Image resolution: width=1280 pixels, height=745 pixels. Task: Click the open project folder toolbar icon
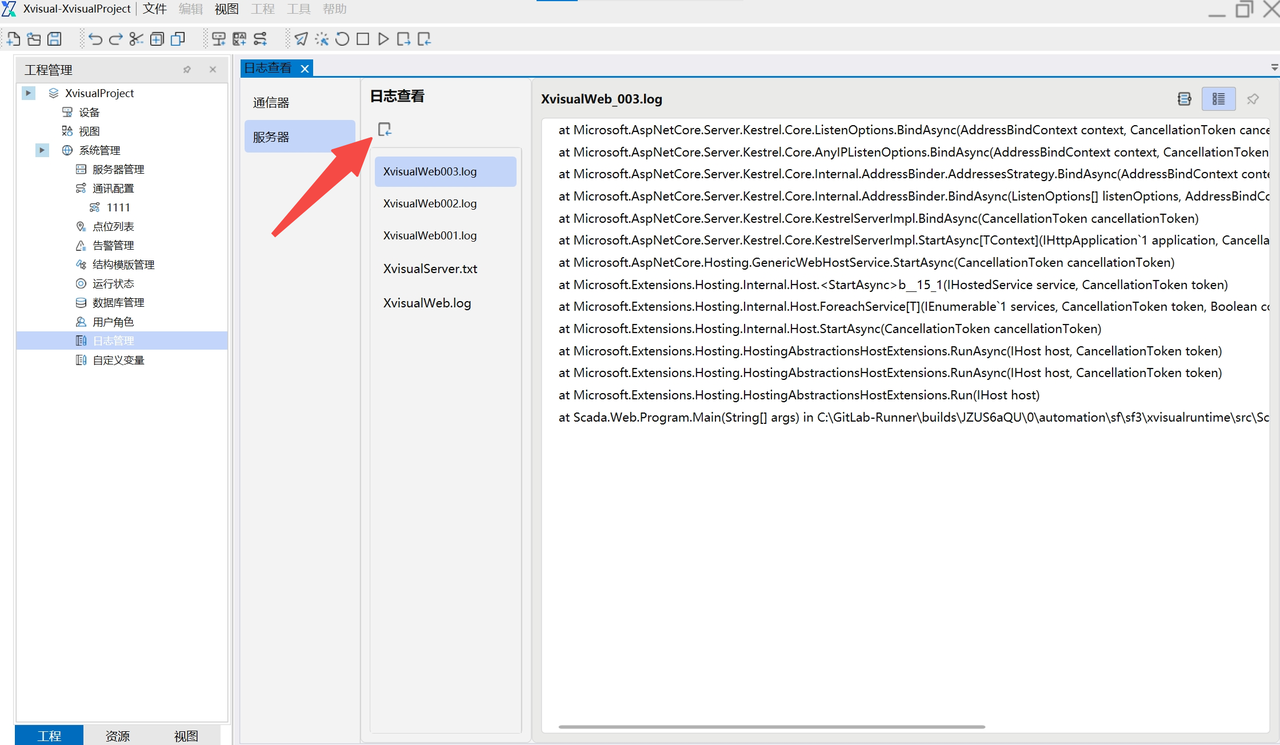[x=34, y=39]
